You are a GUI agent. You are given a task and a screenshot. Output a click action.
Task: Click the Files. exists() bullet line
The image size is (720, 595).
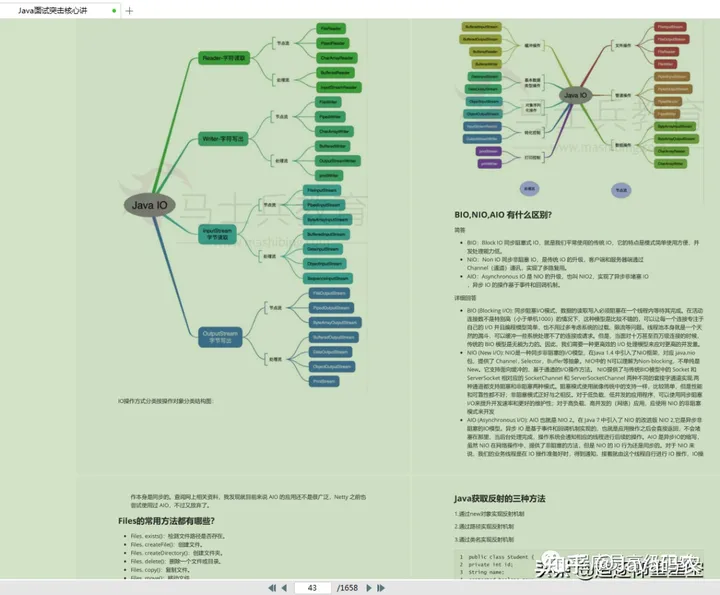click(x=178, y=536)
